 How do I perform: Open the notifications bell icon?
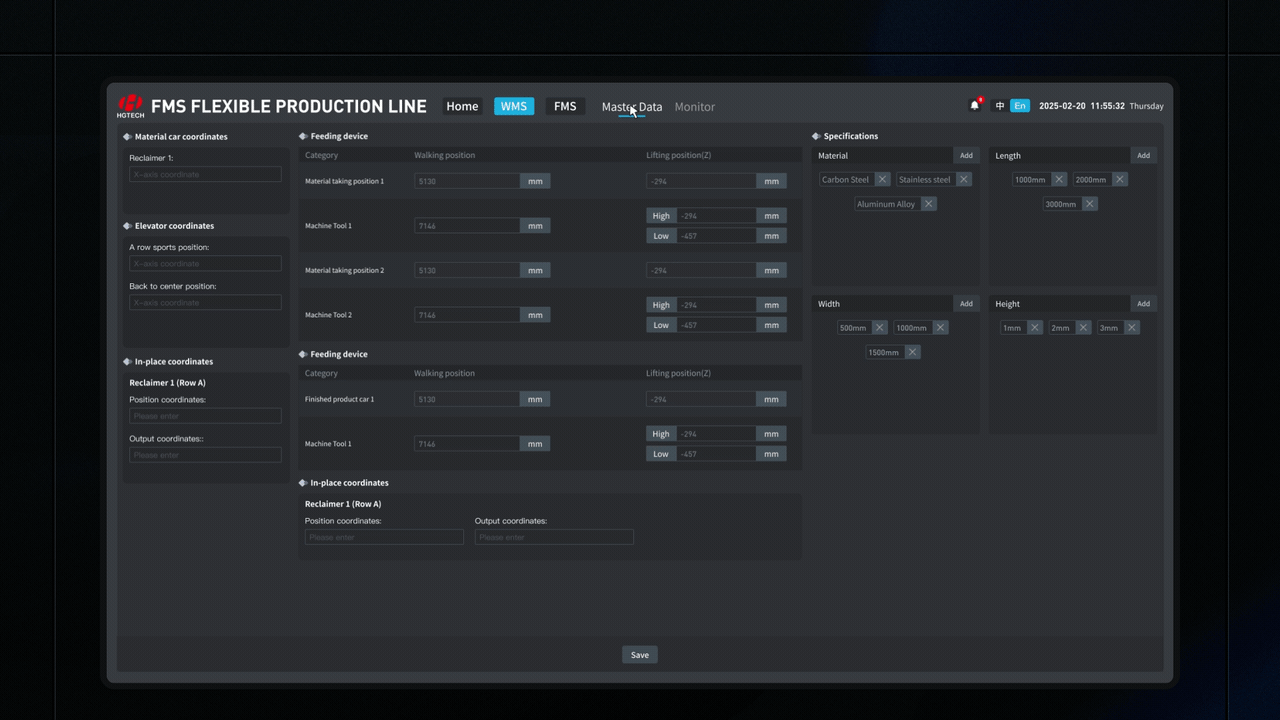tap(975, 105)
